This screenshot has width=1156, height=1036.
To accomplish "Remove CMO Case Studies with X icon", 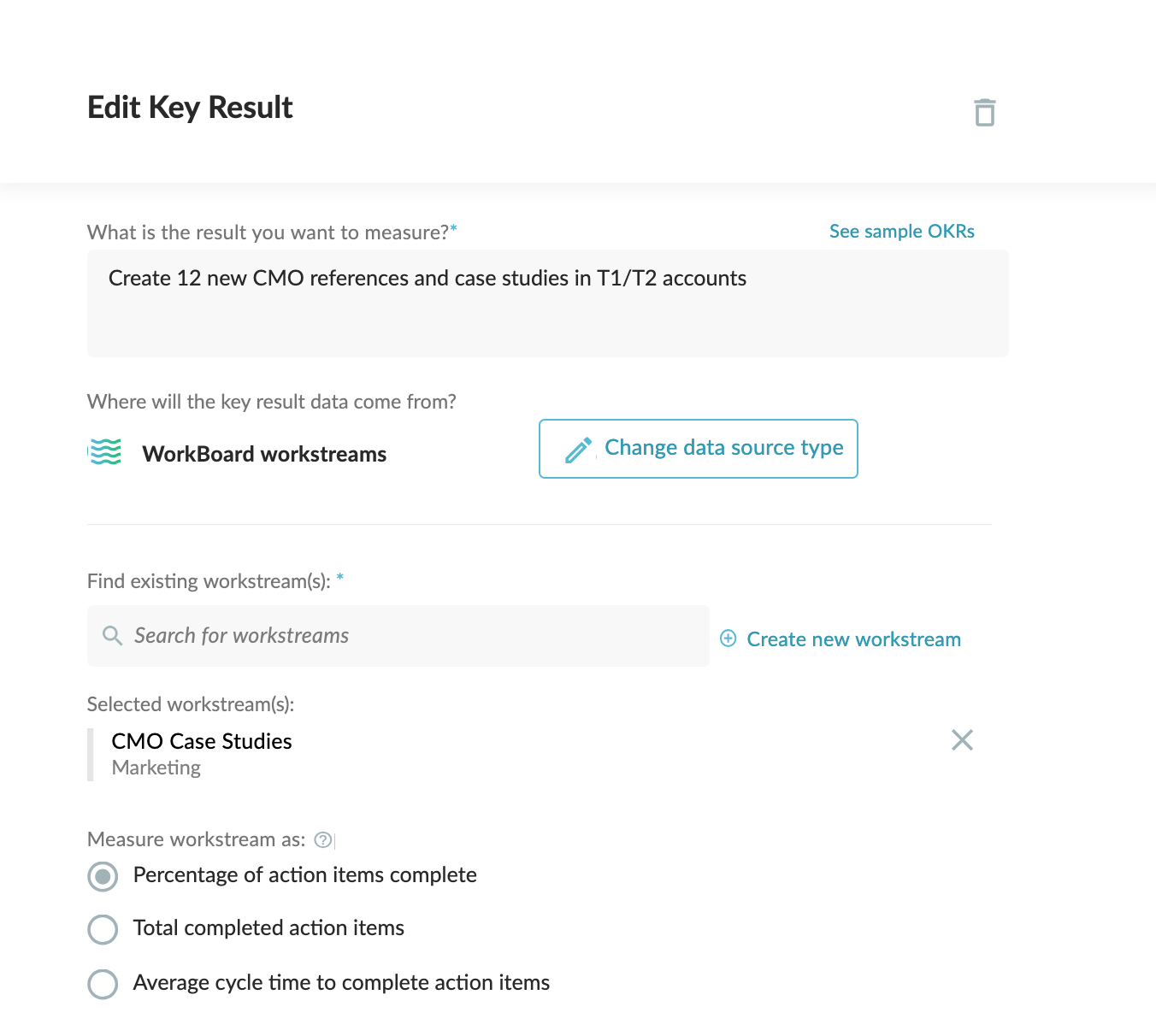I will [963, 740].
